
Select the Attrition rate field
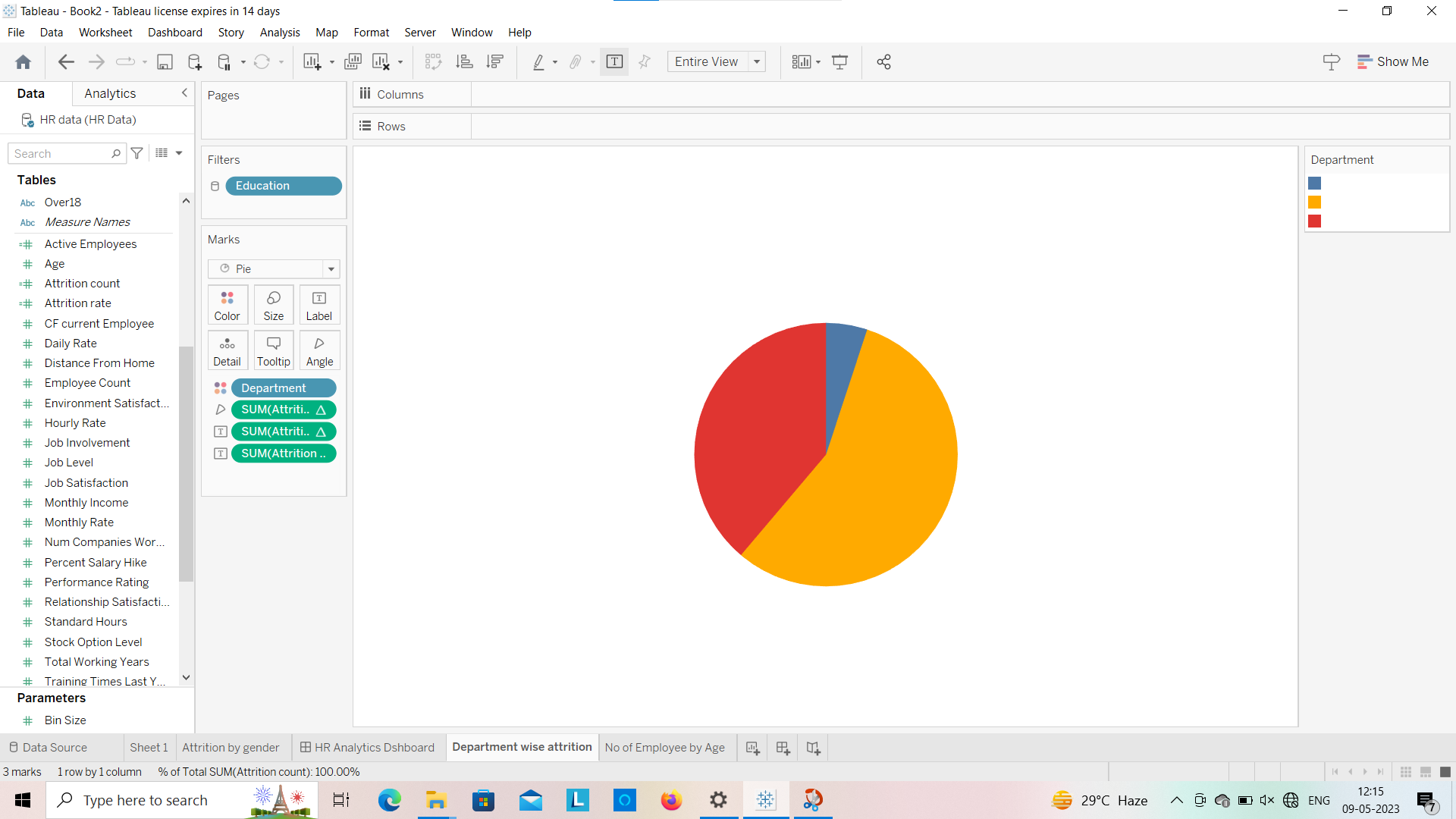click(78, 303)
